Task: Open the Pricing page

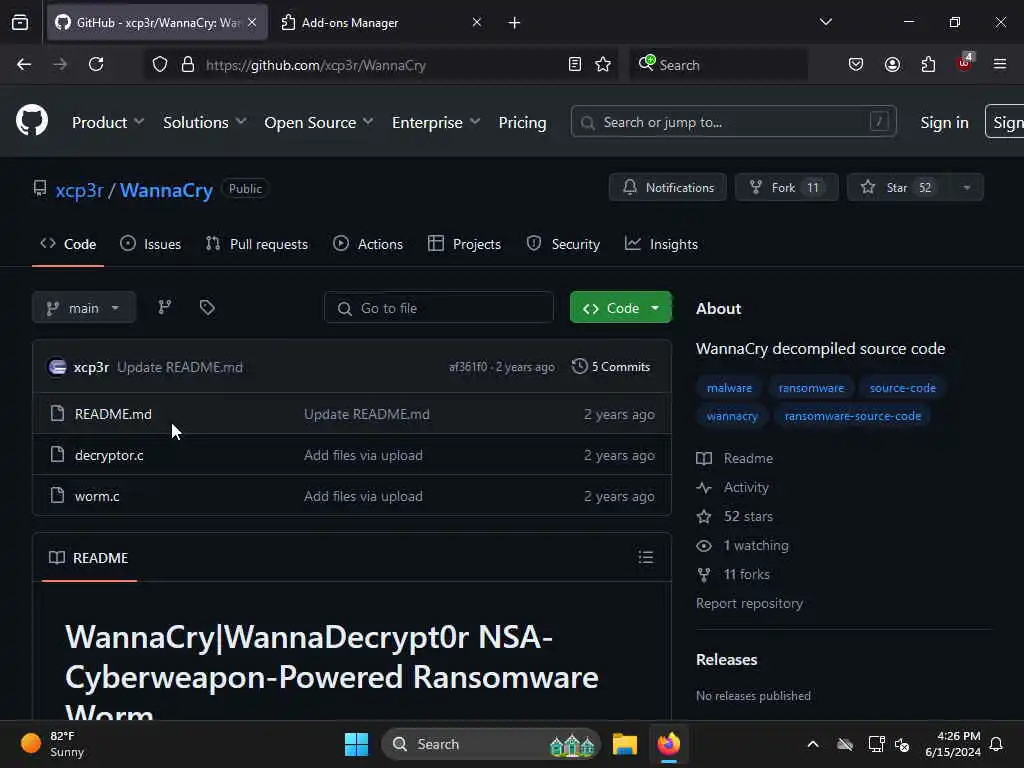Action: (522, 122)
